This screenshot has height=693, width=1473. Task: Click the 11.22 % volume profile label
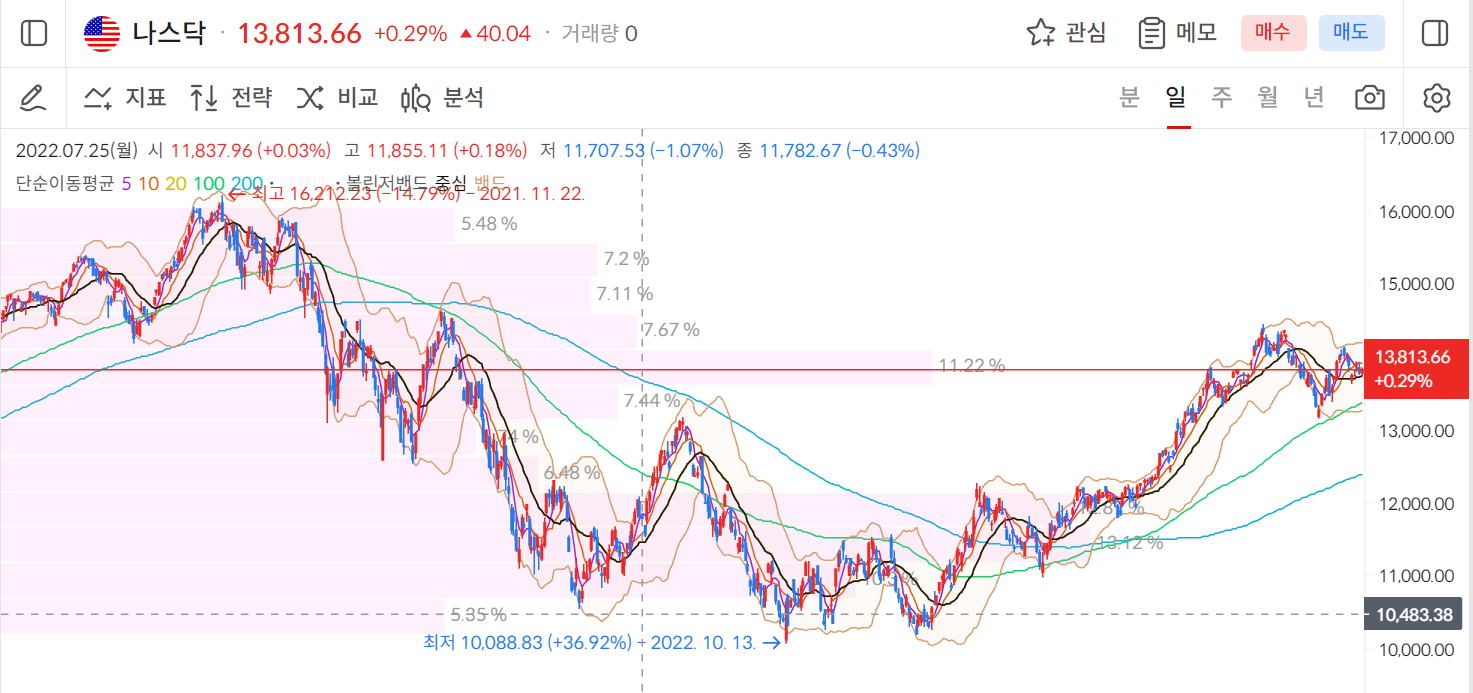(971, 366)
